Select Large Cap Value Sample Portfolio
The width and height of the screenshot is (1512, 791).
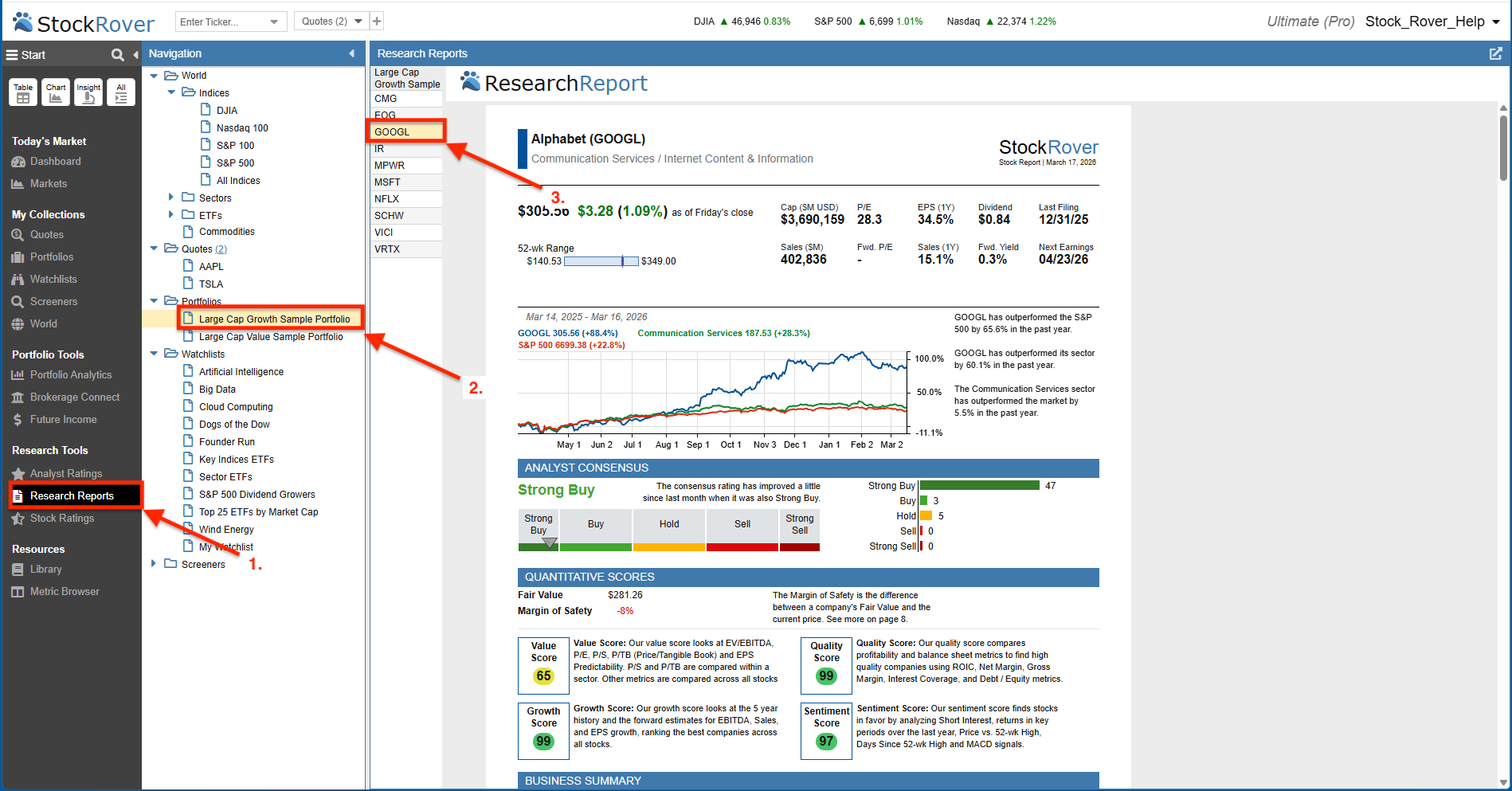[x=271, y=336]
